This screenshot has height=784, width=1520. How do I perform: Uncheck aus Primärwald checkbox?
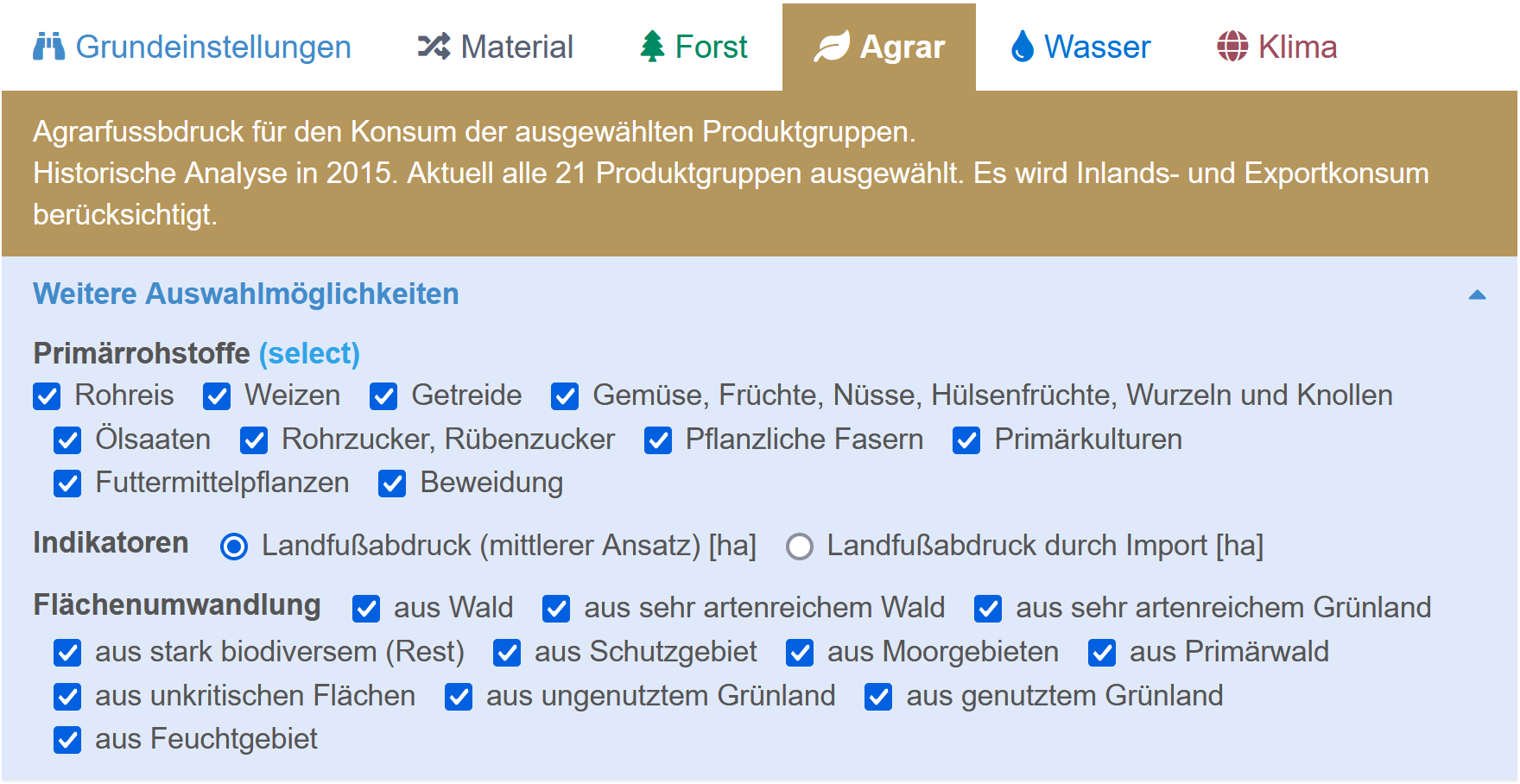pos(1102,653)
